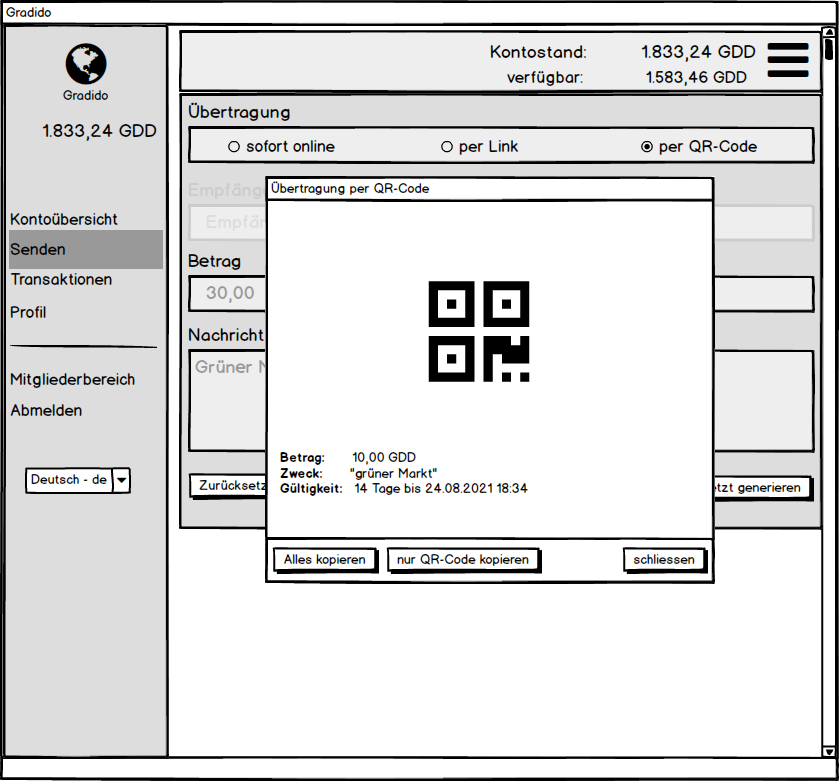Image resolution: width=839 pixels, height=781 pixels.
Task: Click the scroll up arrow on right scrollbar
Action: (829, 33)
